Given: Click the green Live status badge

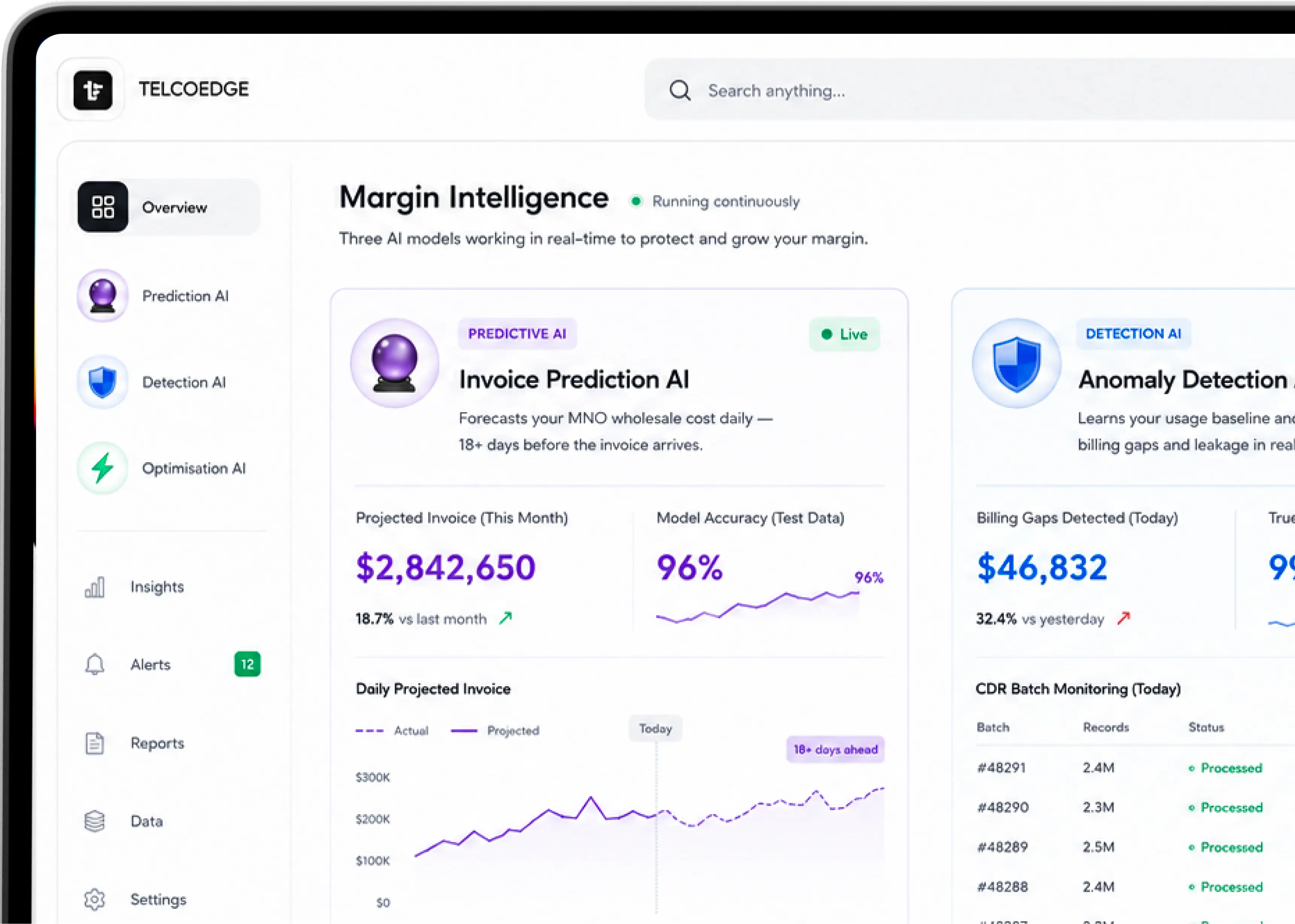Looking at the screenshot, I should pos(844,334).
